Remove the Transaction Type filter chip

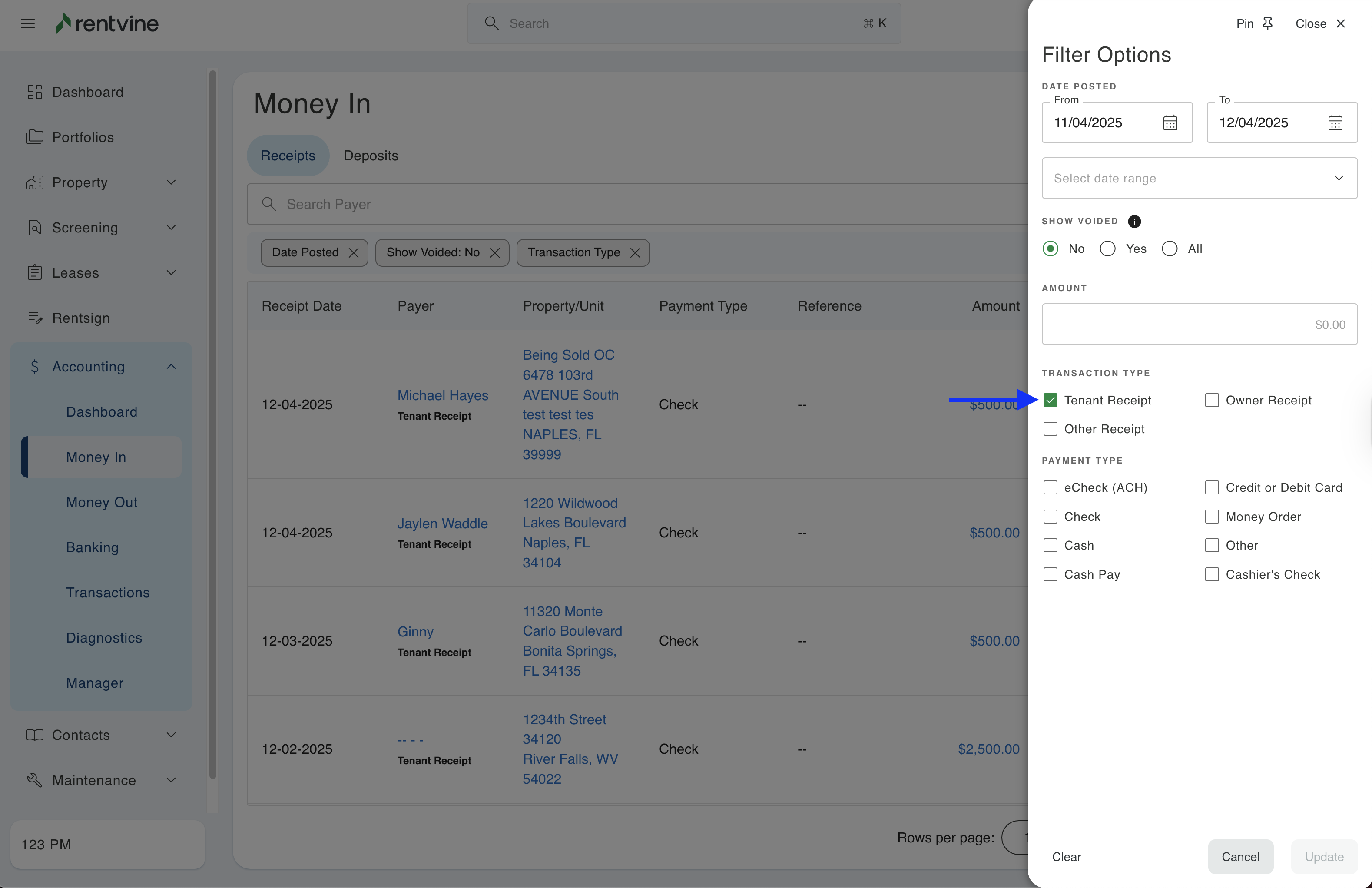635,253
